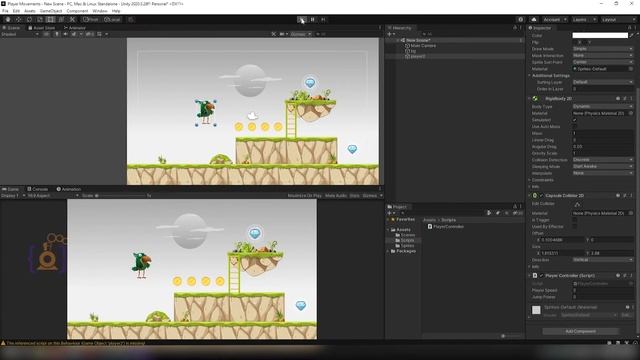Screen dimensions: 640x360
Task: Open Collab services cloud icon
Action: [x=533, y=20]
